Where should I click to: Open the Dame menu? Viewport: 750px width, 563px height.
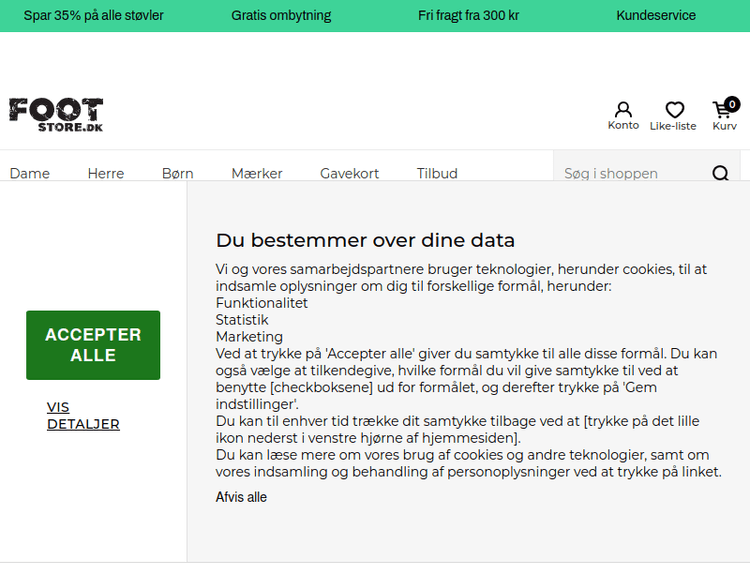click(x=30, y=174)
